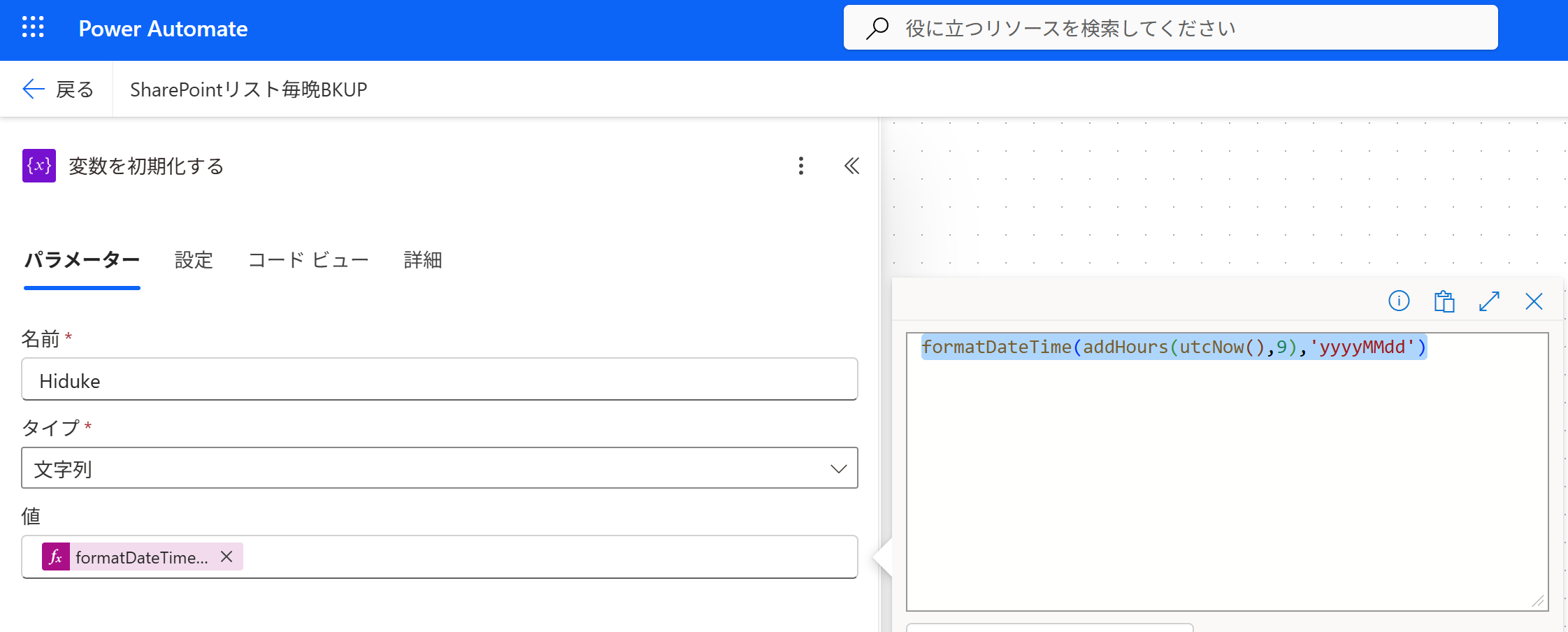Screen dimensions: 1568x632
Task: Open the コード ビュー tab
Action: (308, 260)
